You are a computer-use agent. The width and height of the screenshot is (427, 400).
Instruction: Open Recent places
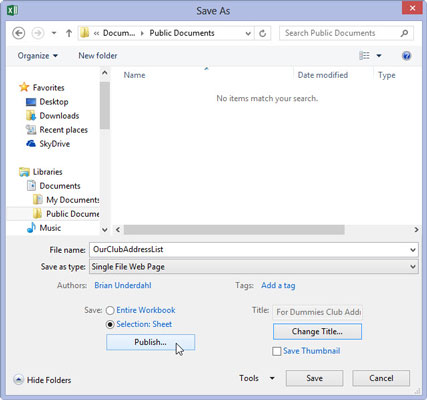click(x=63, y=130)
